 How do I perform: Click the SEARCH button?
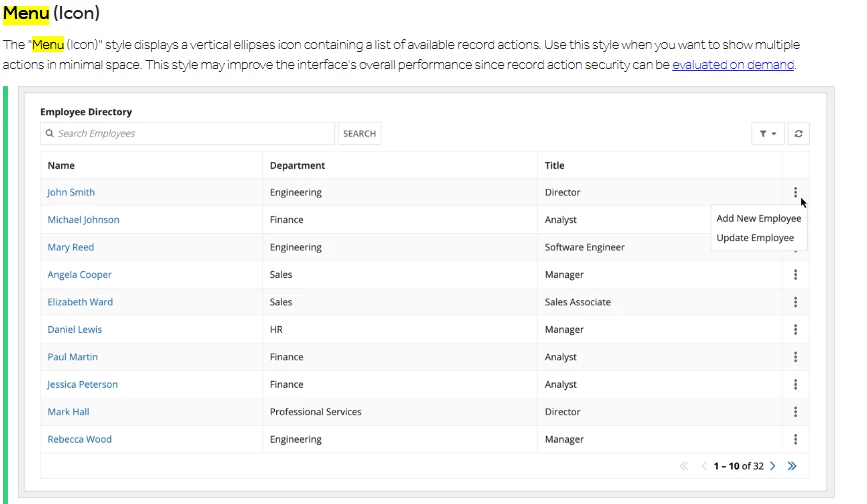pyautogui.click(x=359, y=134)
